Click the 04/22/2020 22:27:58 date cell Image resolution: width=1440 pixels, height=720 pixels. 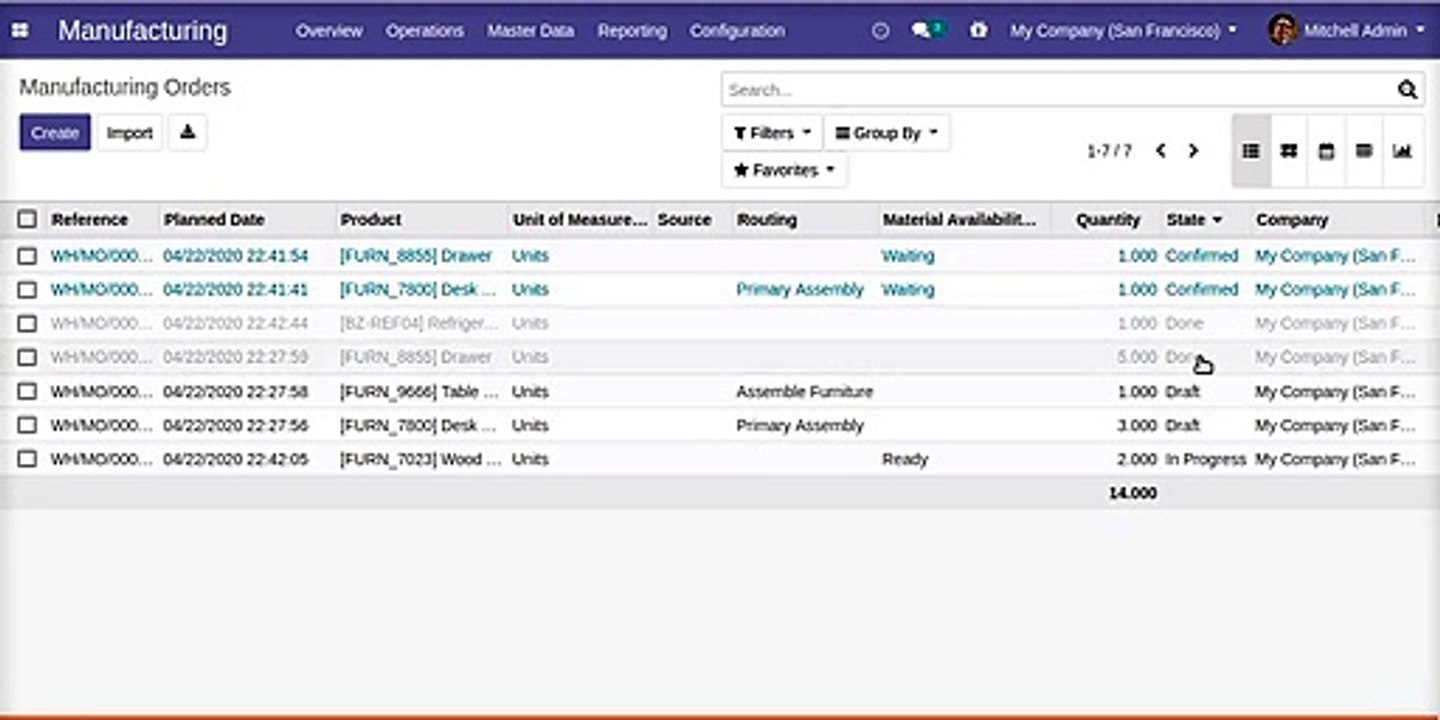click(236, 392)
